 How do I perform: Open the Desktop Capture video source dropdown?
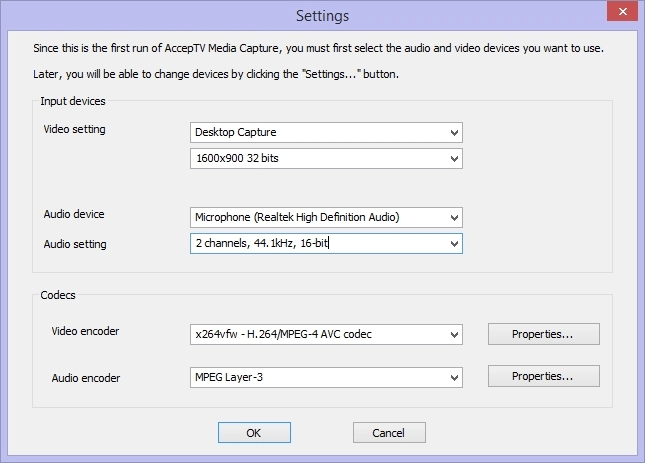point(326,132)
